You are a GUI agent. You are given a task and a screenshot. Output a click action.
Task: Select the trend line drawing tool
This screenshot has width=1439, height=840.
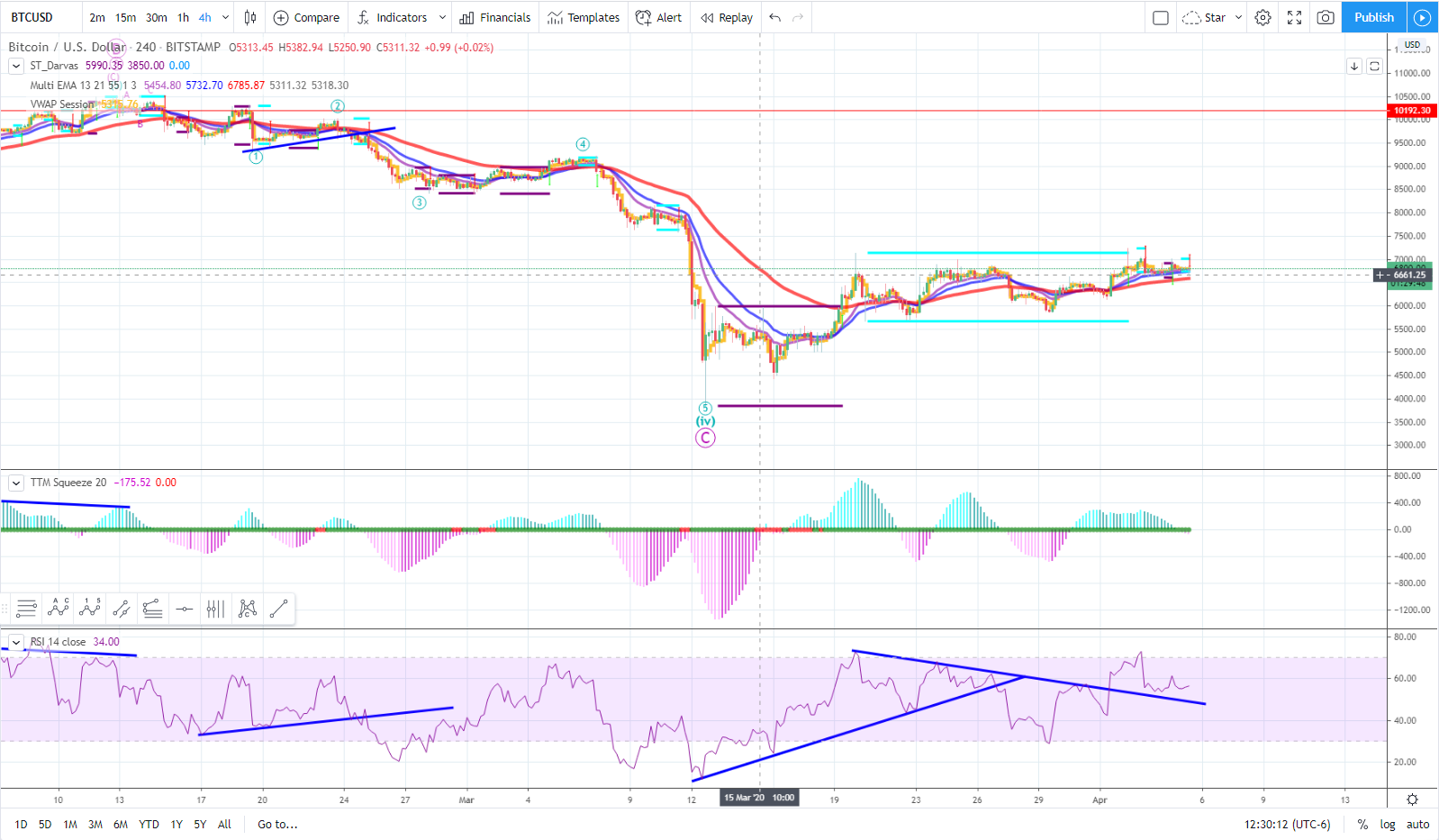coord(279,610)
